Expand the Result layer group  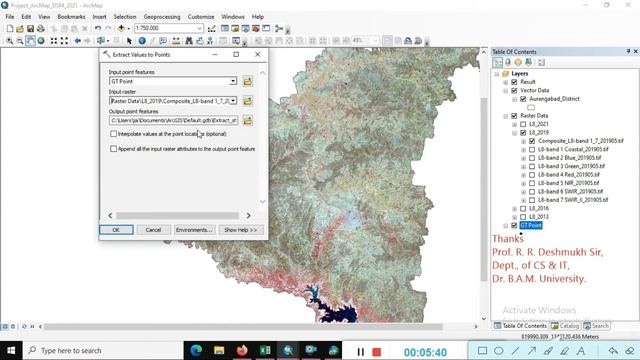[x=506, y=82]
